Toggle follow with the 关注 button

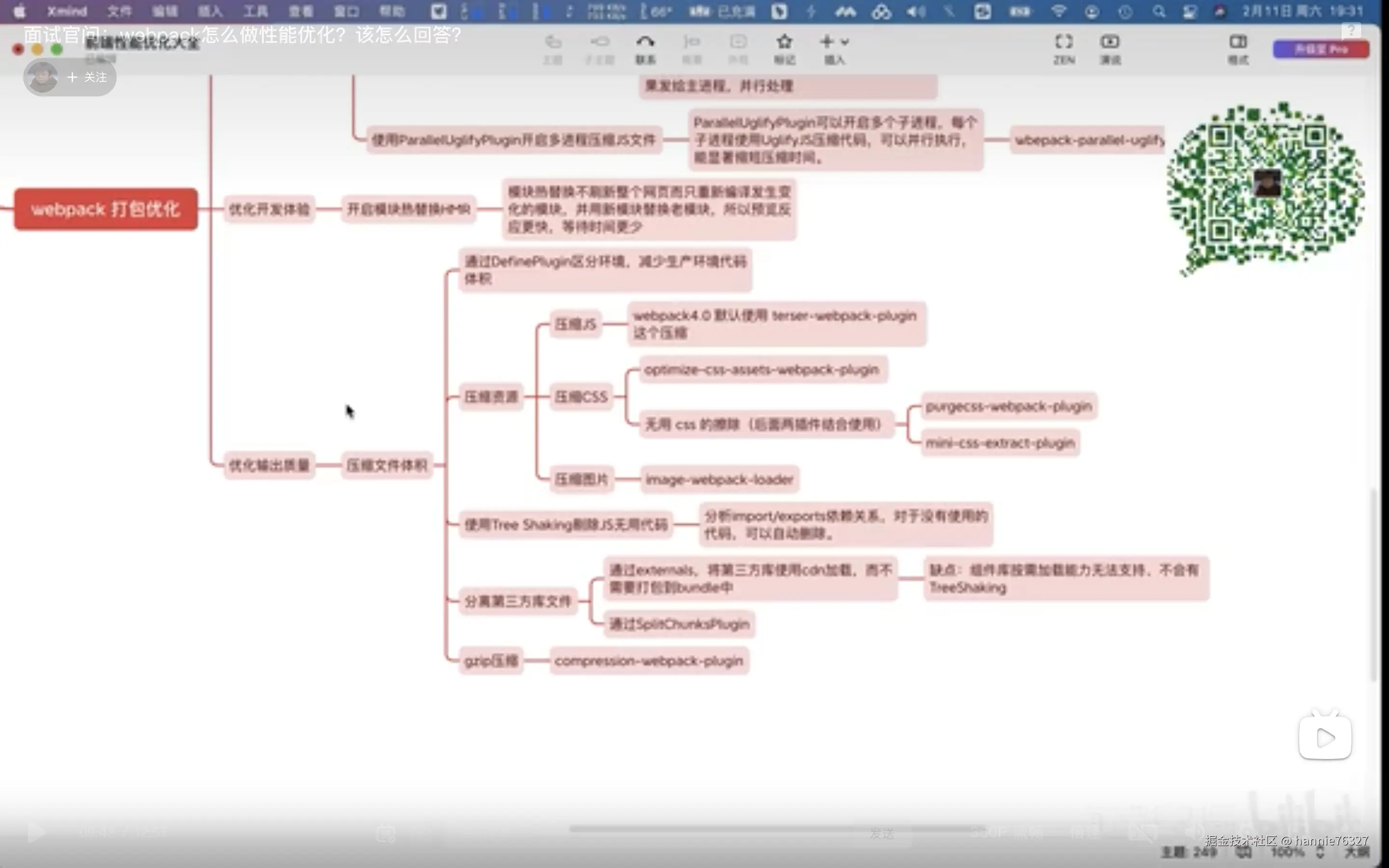coord(87,77)
